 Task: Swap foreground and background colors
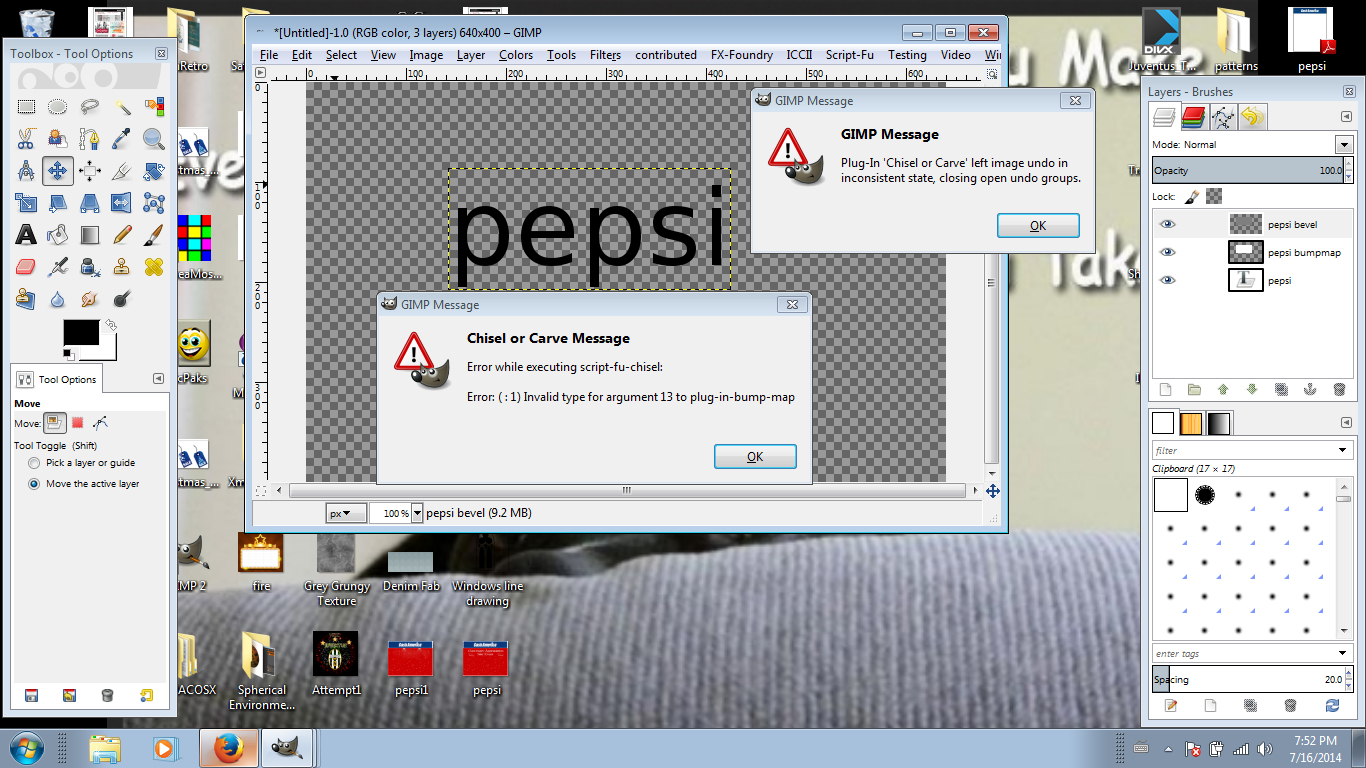[x=111, y=325]
